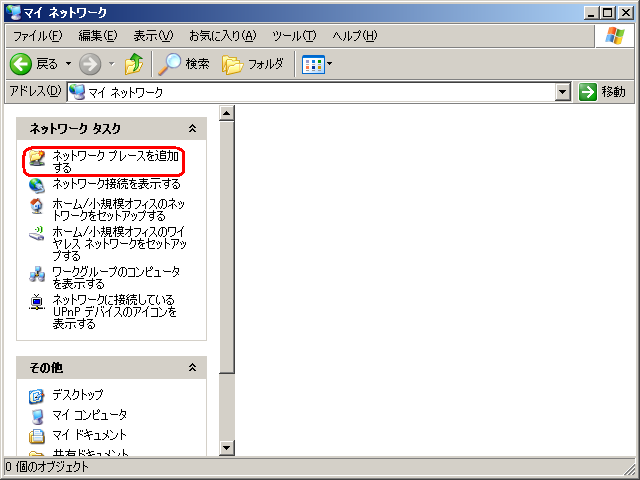Open the Search (検索) tool
The height and width of the screenshot is (480, 640).
pyautogui.click(x=184, y=64)
